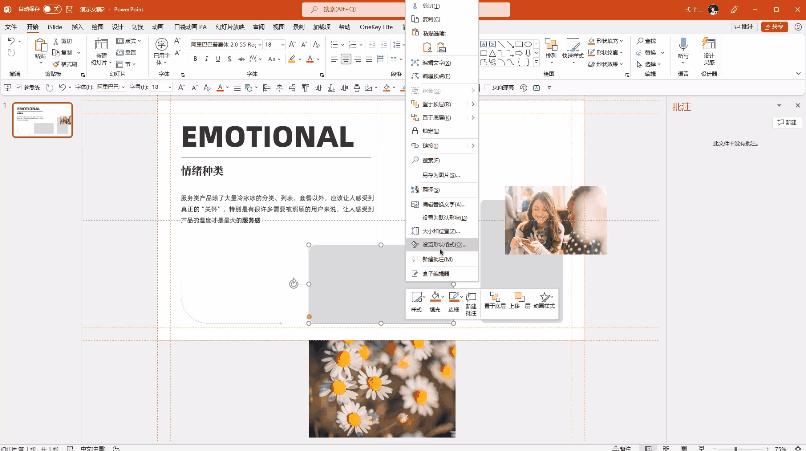Click the search box in the title bar
The image size is (806, 451).
pos(406,9)
